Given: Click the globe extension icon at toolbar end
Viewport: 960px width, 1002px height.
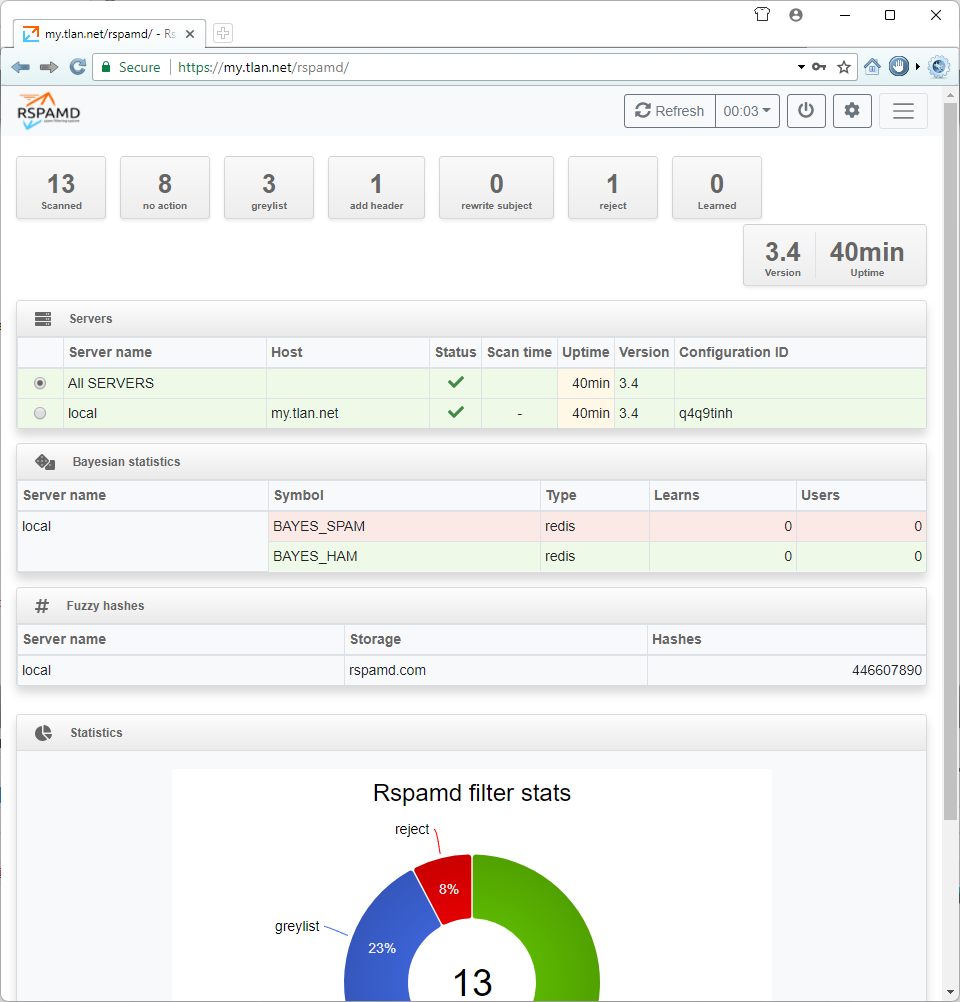Looking at the screenshot, I should coord(938,67).
